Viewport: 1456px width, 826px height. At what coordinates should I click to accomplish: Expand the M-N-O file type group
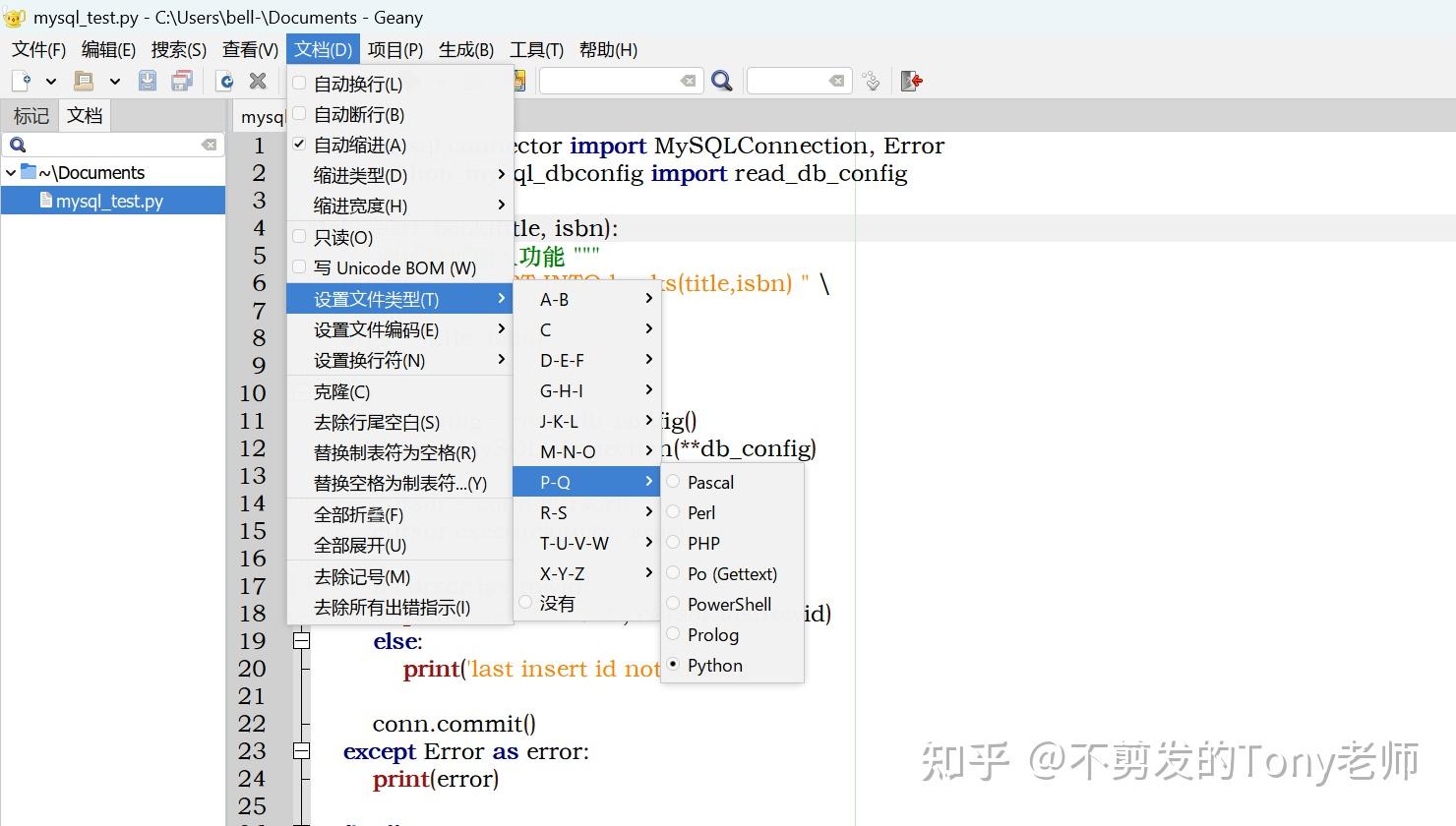click(x=585, y=451)
